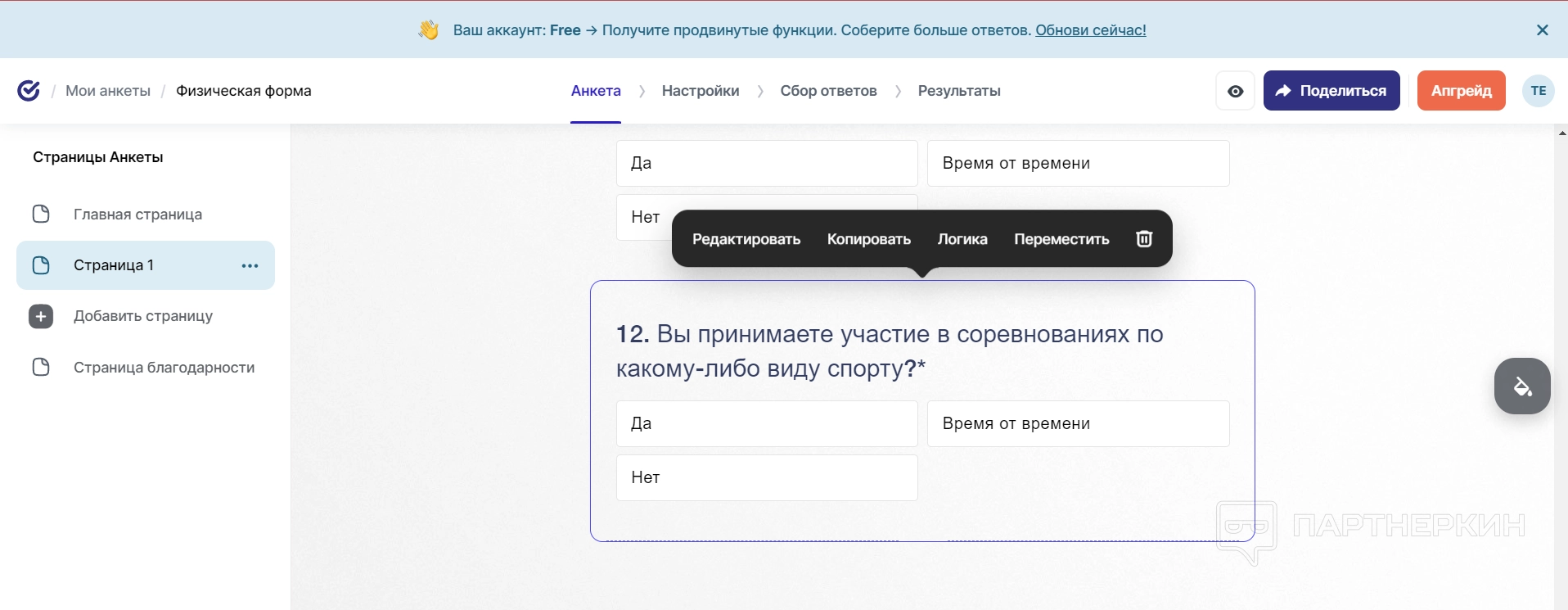Click the orange Апгрейд button
The image size is (1568, 610).
(x=1461, y=91)
